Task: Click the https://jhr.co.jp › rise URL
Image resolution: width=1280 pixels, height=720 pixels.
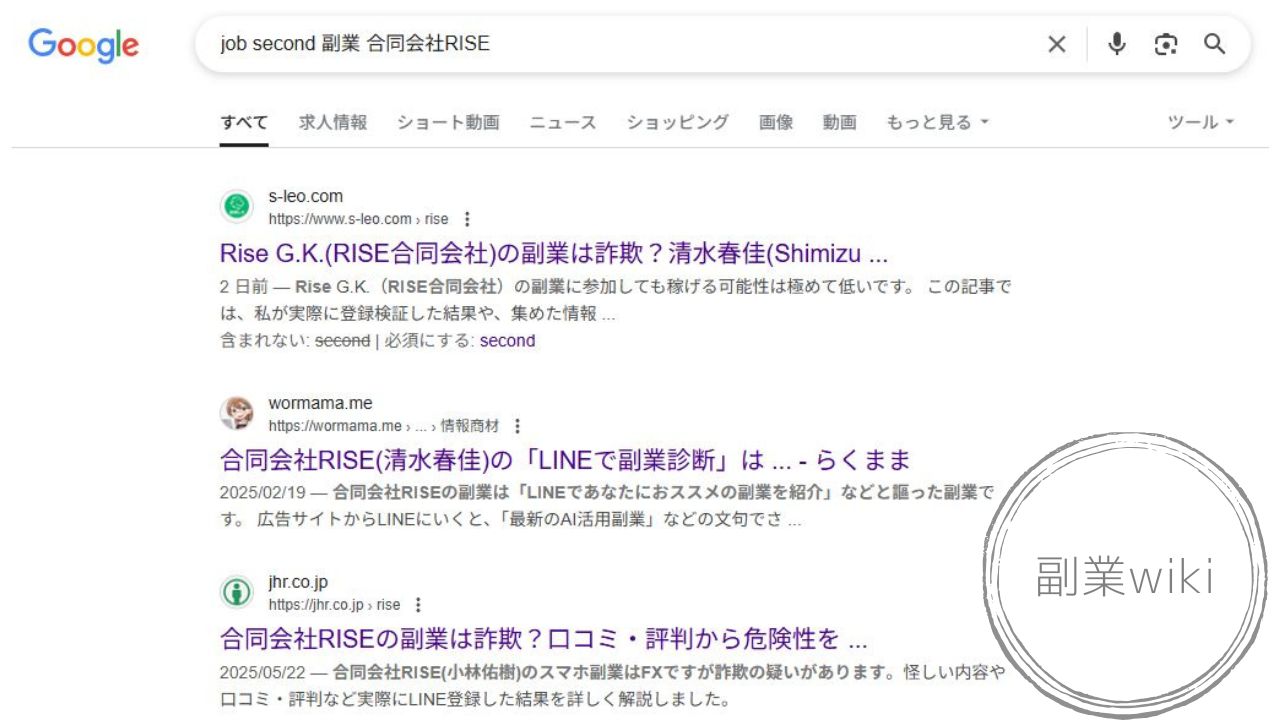Action: [334, 605]
